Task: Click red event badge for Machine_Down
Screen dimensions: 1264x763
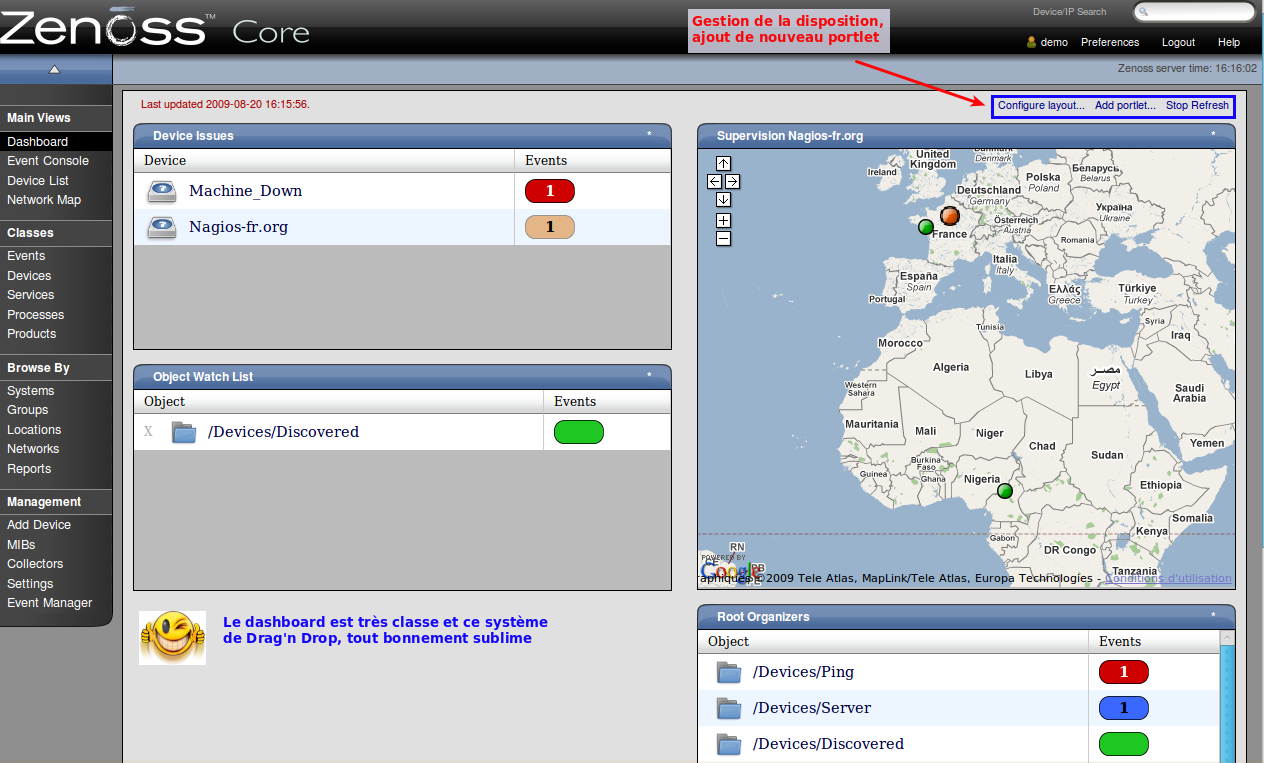Action: (549, 191)
